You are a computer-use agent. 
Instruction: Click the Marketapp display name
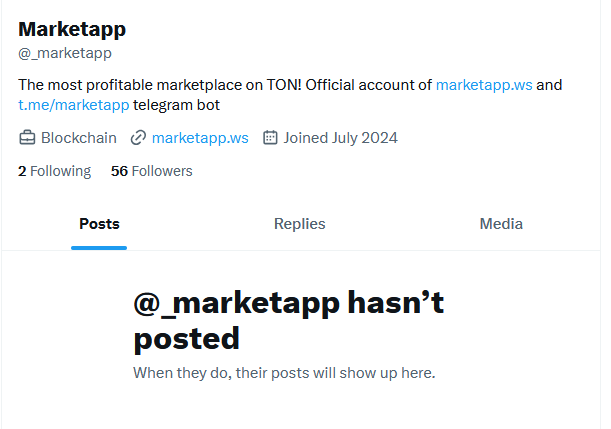72,30
